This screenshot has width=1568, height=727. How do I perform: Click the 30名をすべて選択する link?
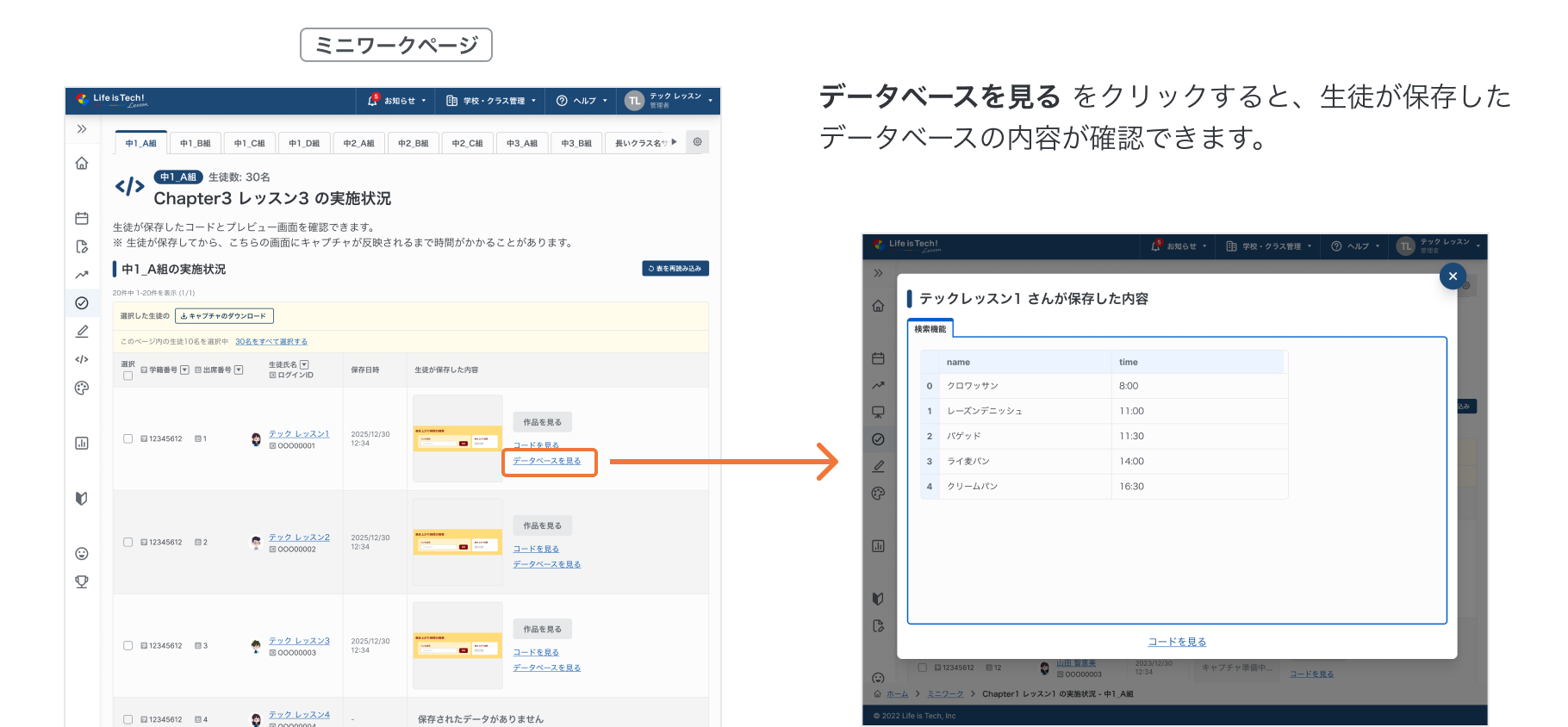(271, 342)
